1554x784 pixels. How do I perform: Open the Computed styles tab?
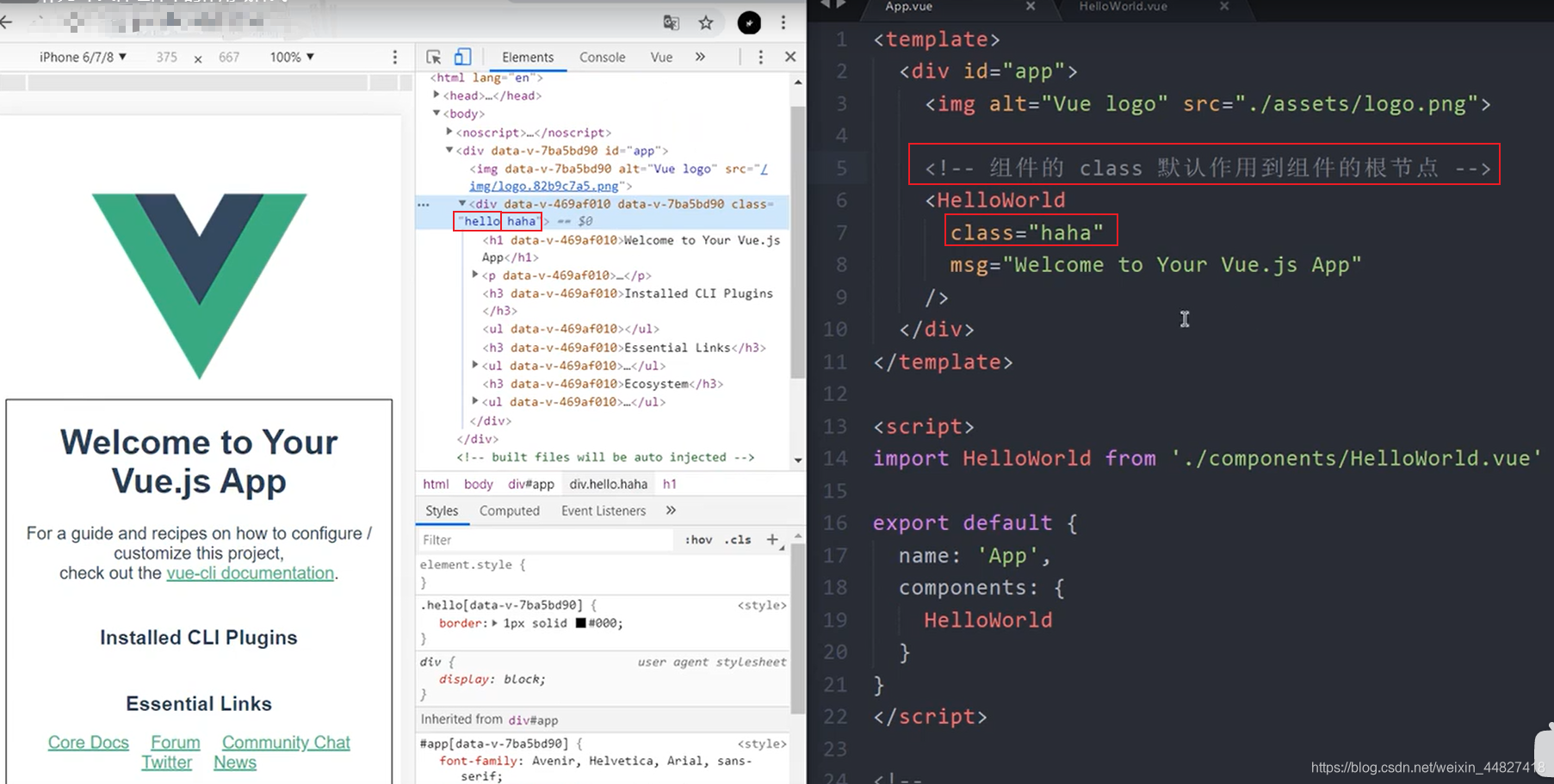pyautogui.click(x=510, y=510)
